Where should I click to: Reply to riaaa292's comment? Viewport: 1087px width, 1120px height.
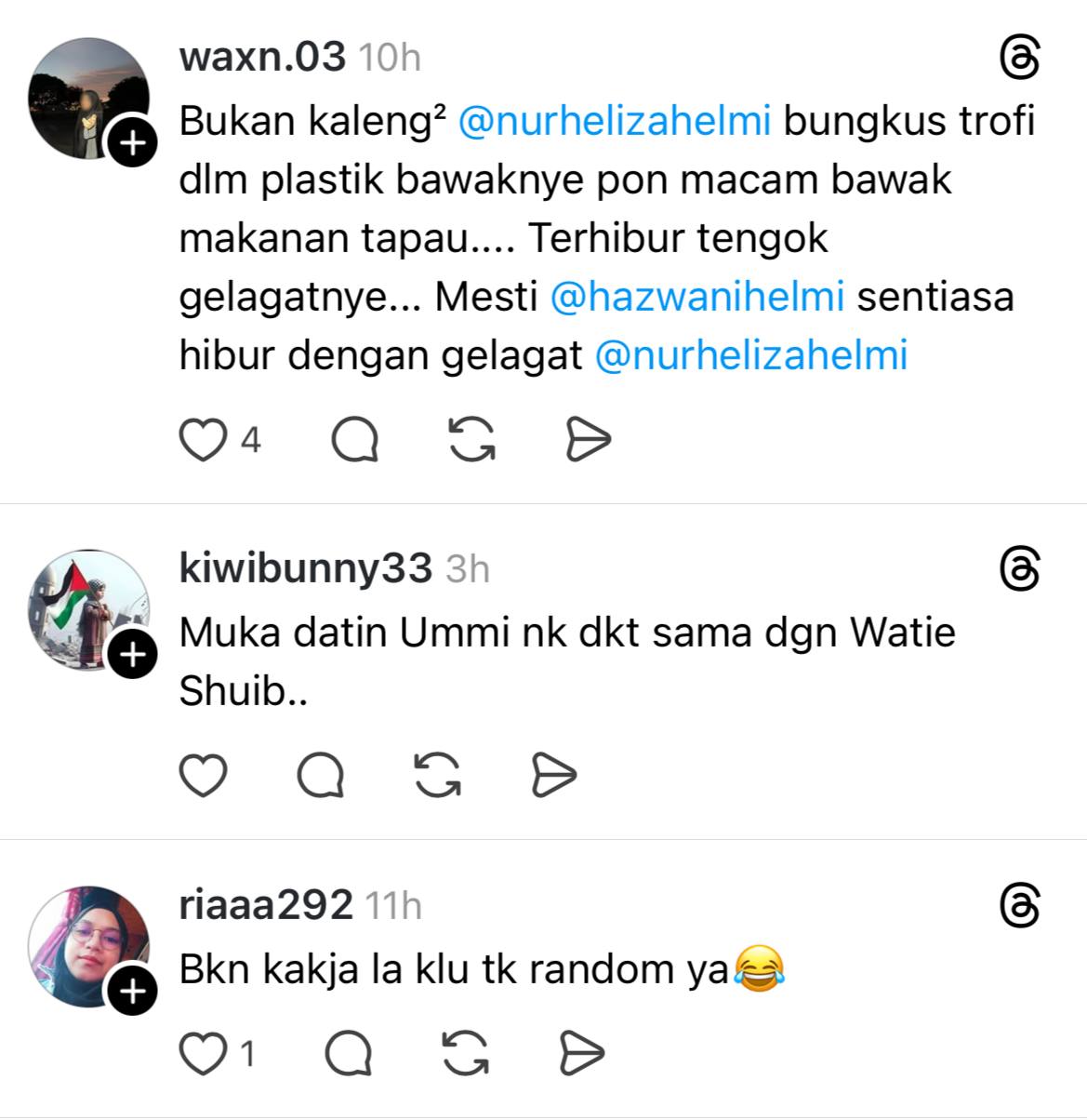[350, 1054]
